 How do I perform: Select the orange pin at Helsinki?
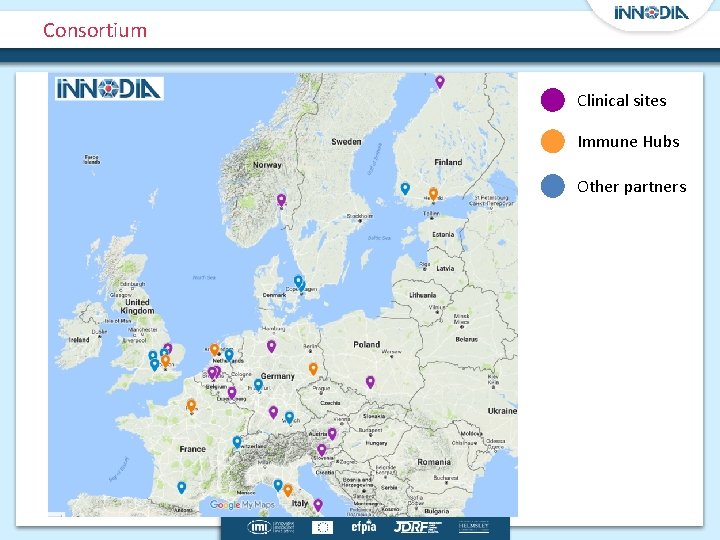click(x=433, y=194)
